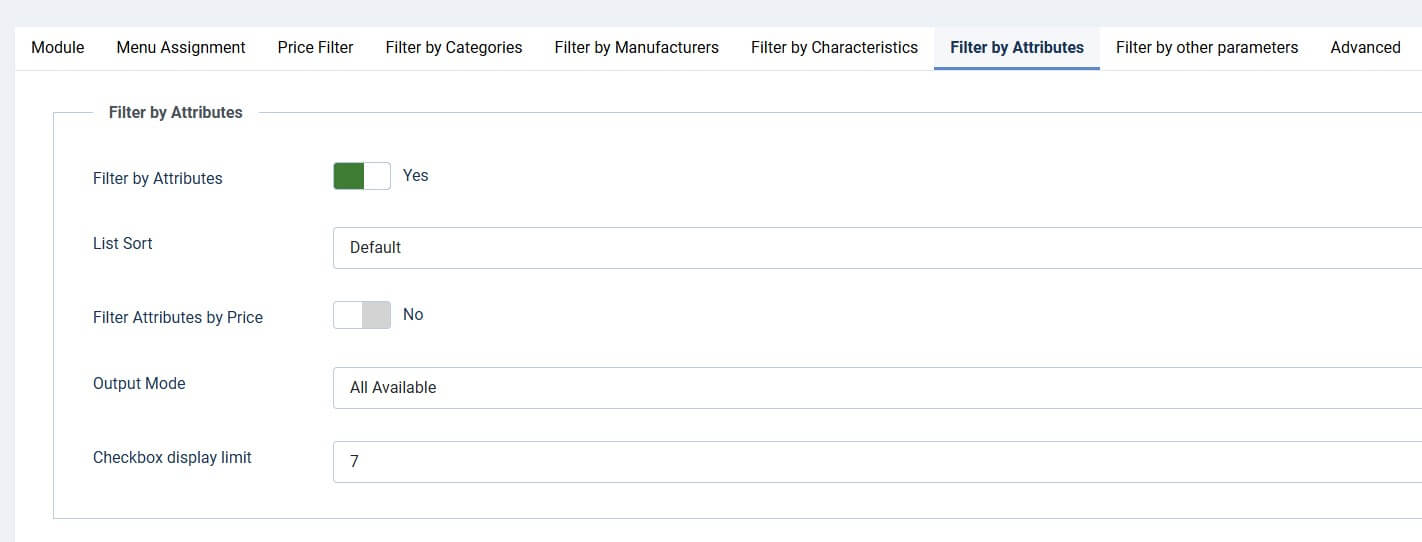1422x542 pixels.
Task: Switch to Filter by Characteristics tab
Action: click(x=834, y=47)
